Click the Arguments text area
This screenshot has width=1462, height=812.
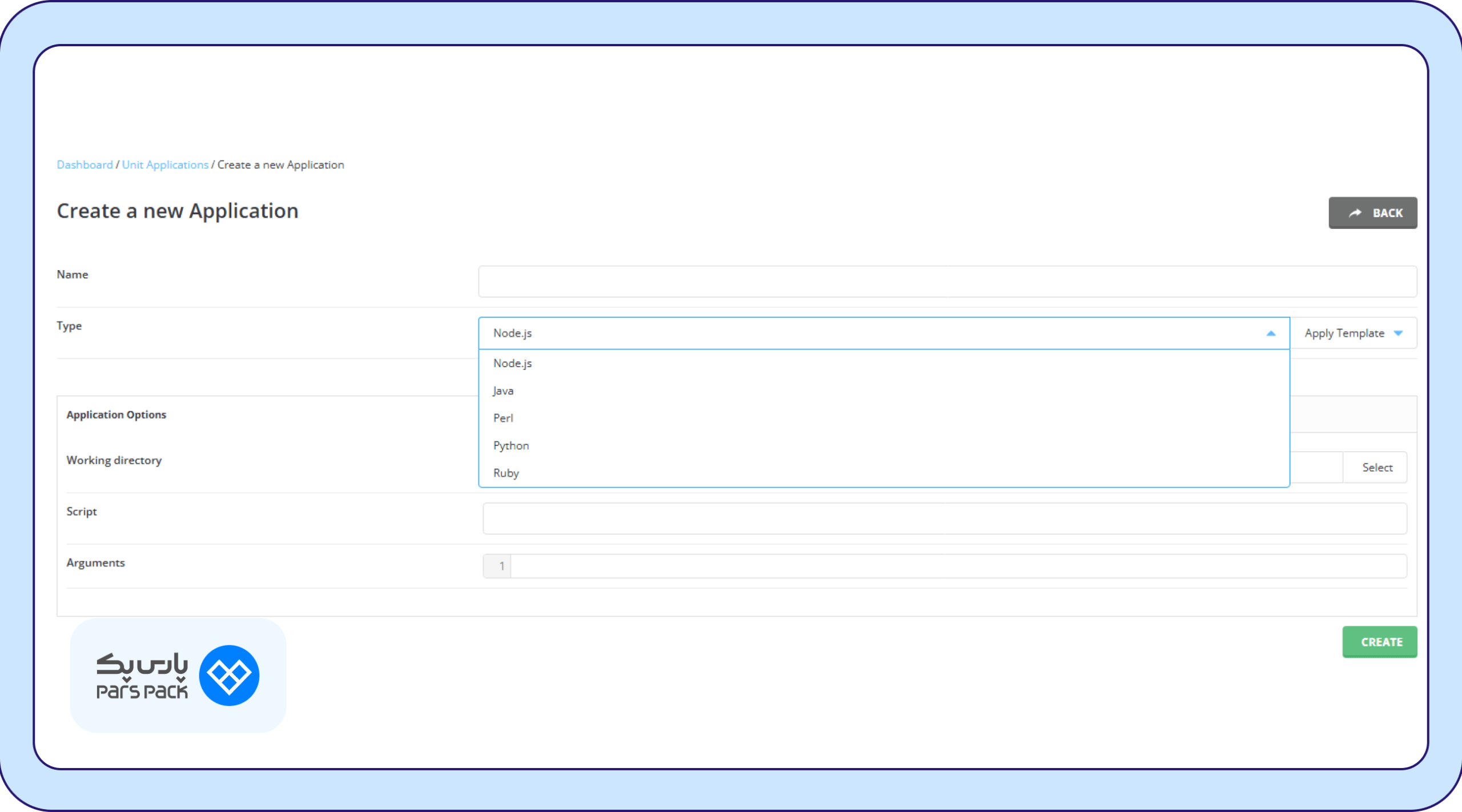(958, 566)
